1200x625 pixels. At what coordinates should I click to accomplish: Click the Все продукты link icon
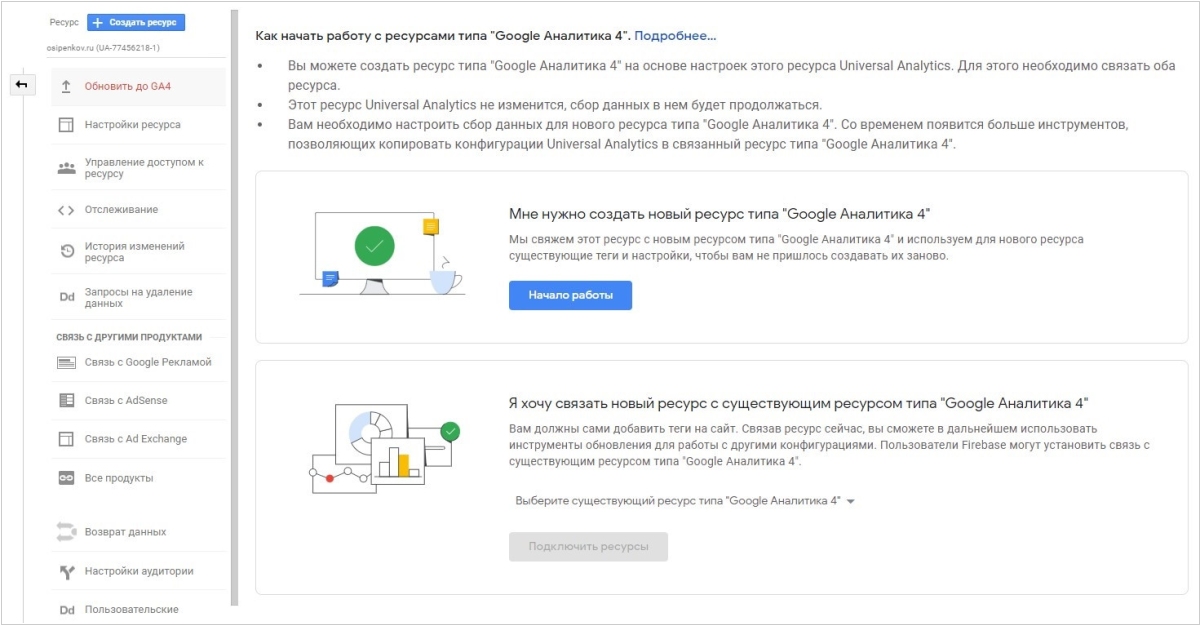pyautogui.click(x=66, y=478)
